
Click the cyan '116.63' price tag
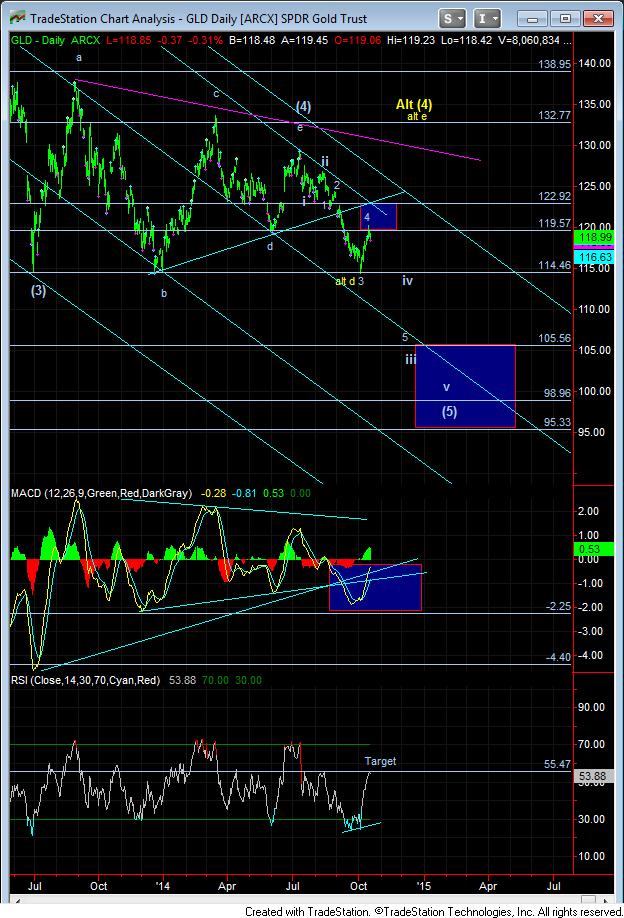coord(594,256)
